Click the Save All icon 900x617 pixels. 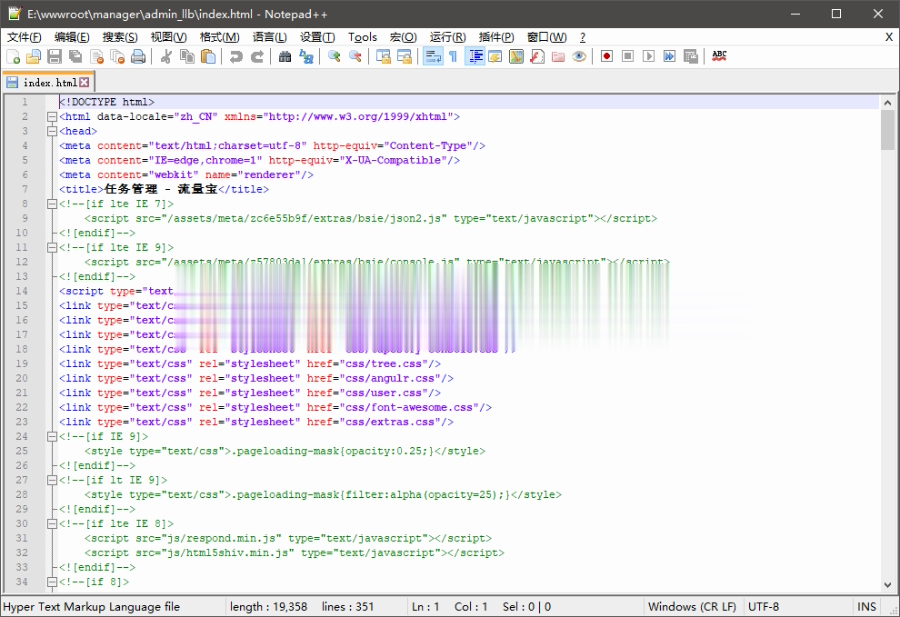[x=75, y=56]
